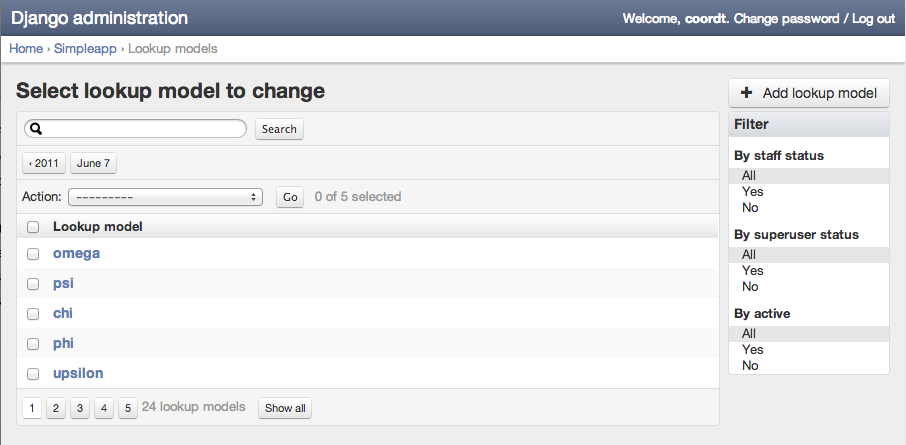This screenshot has height=445, width=906.
Task: Show only active Yes entries
Action: [x=752, y=350]
